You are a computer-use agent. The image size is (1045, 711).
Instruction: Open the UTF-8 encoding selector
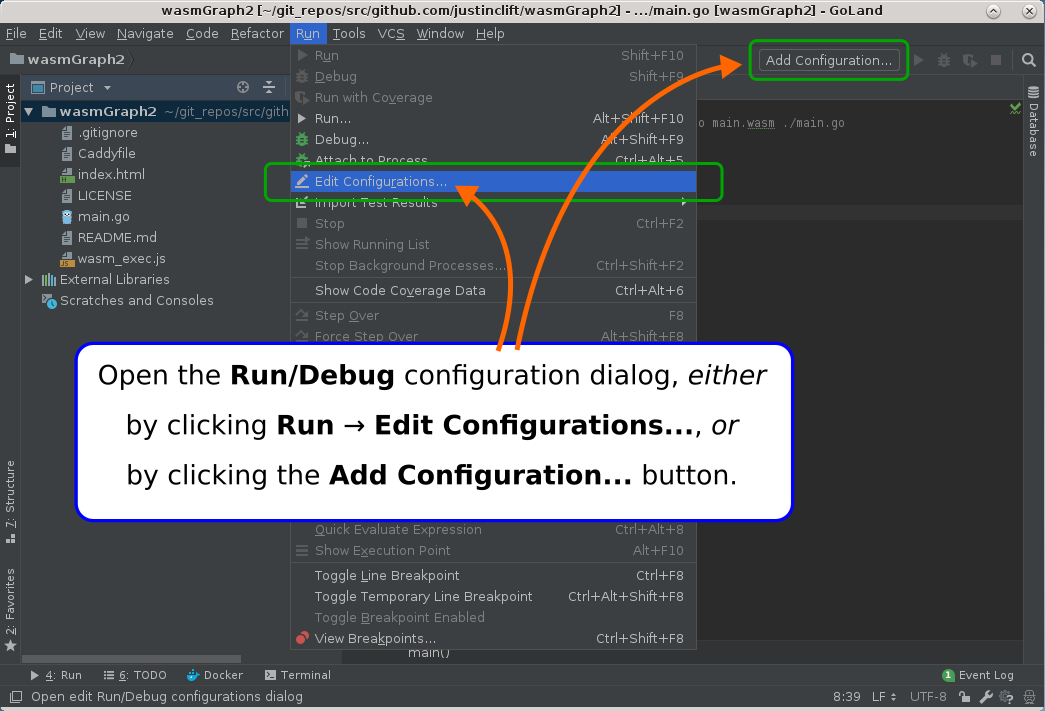pos(928,696)
